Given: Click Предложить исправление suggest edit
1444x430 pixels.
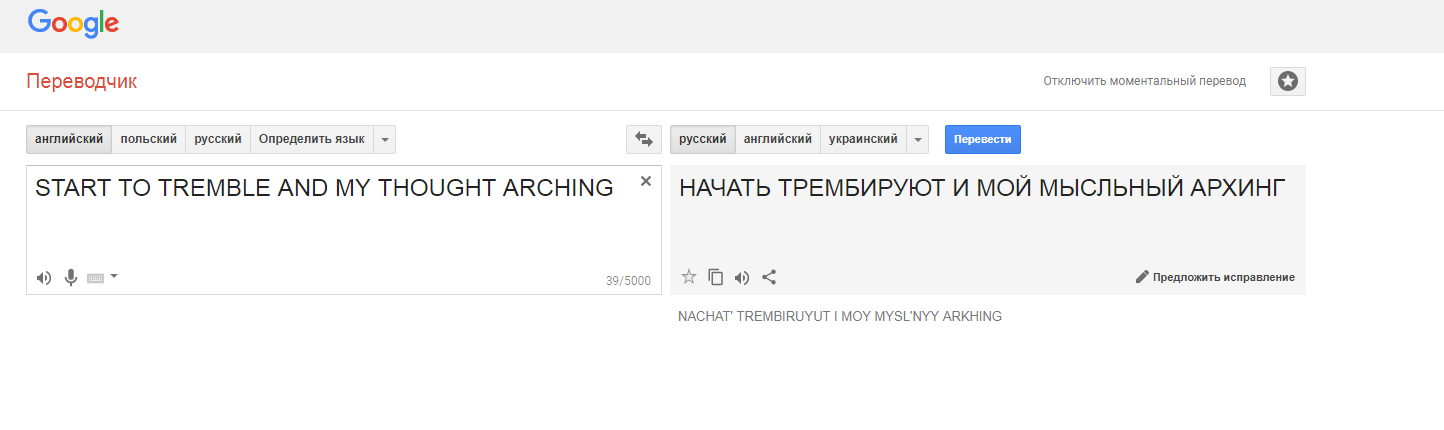Looking at the screenshot, I should point(1215,277).
